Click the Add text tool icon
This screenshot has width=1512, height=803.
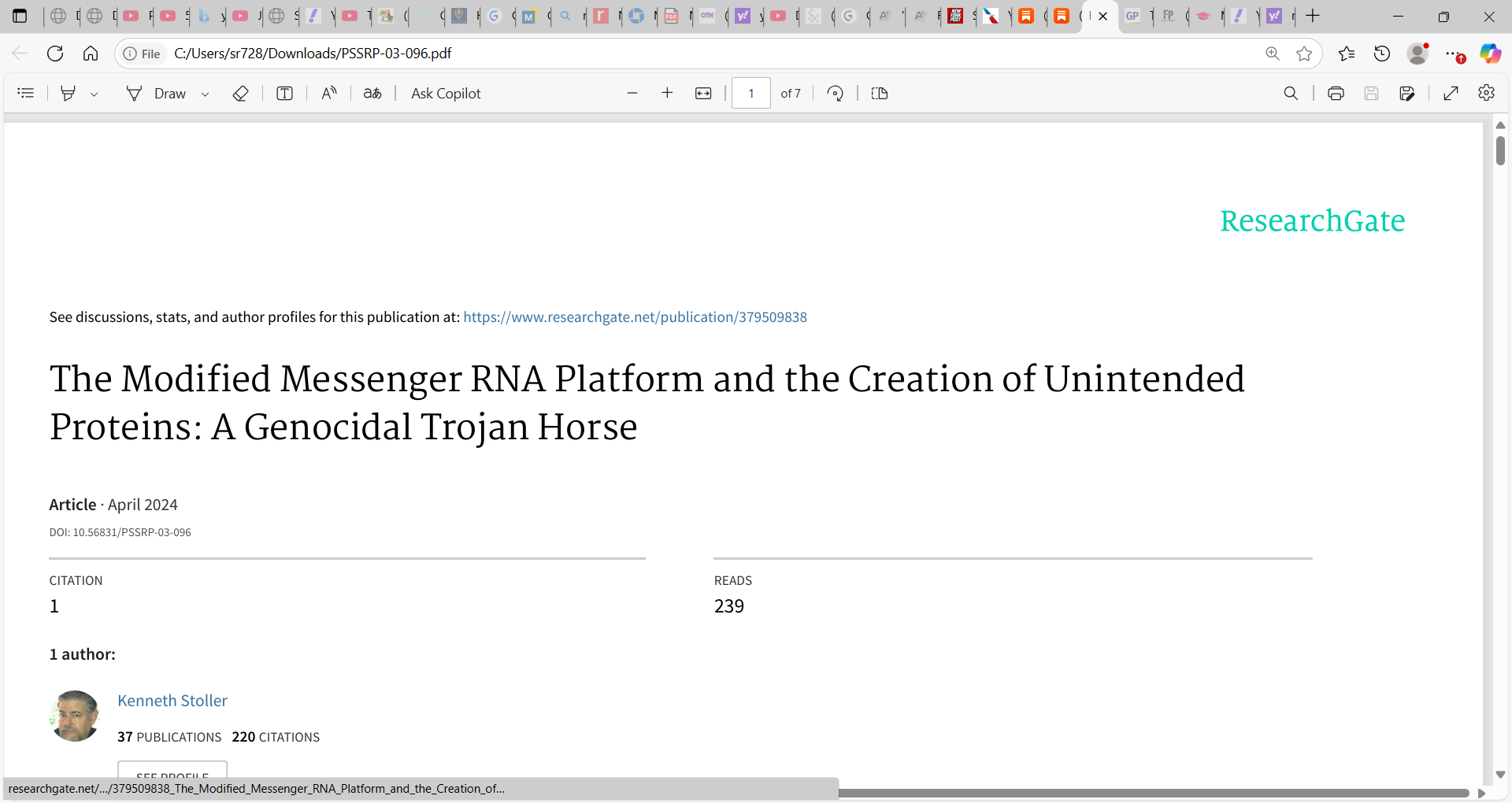tap(285, 93)
